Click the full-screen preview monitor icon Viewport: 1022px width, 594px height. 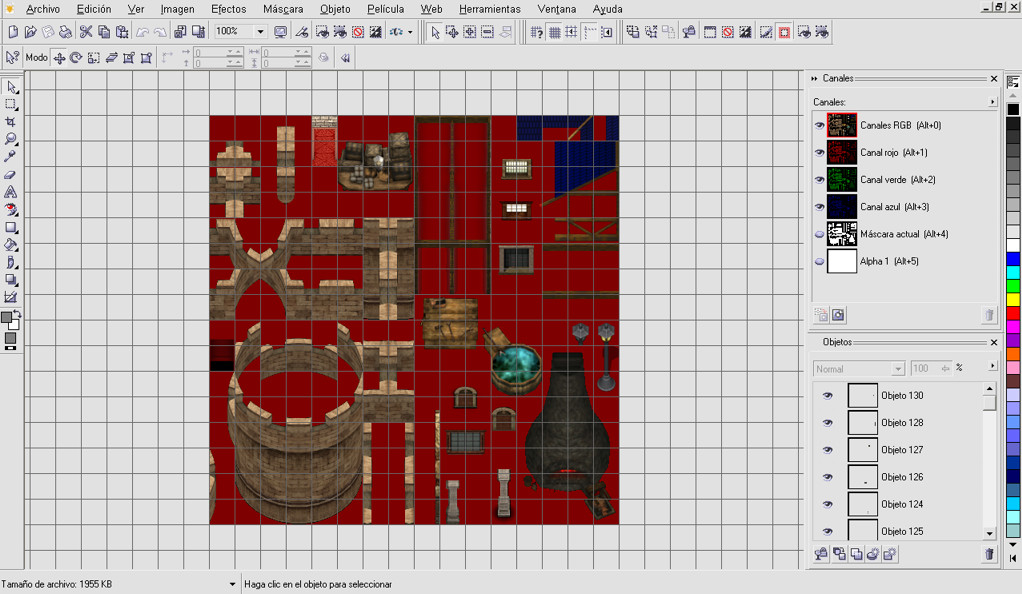(280, 31)
